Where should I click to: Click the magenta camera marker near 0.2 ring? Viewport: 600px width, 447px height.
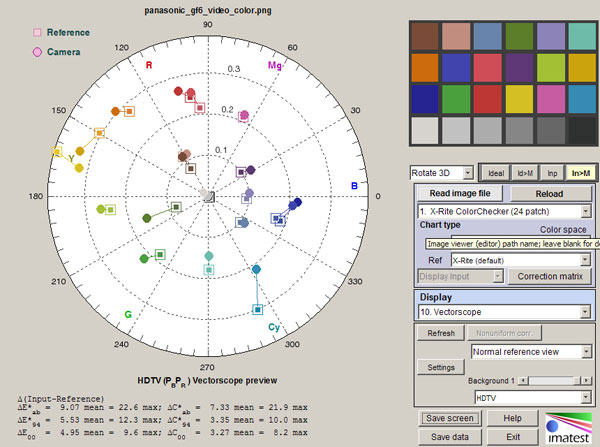(x=244, y=115)
